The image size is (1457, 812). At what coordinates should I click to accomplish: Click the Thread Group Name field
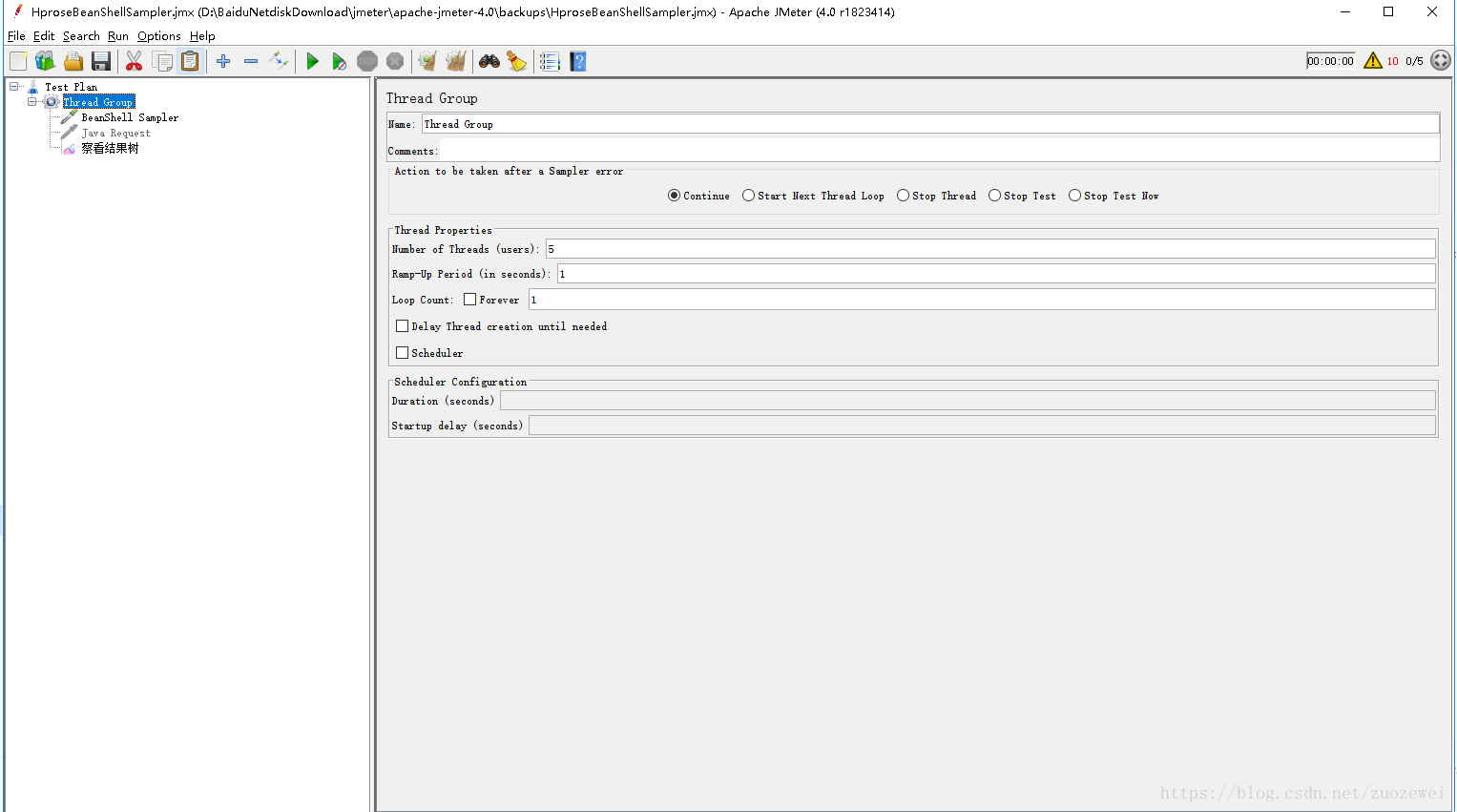coord(930,124)
